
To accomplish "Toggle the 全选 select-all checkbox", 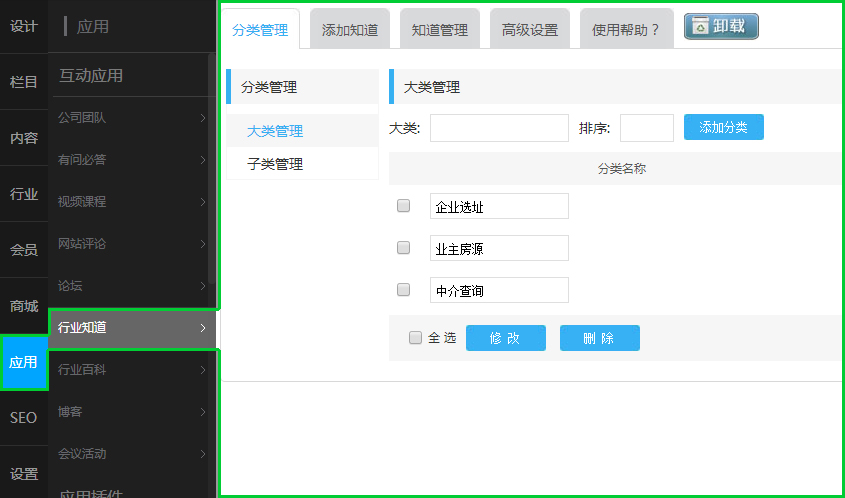I will (416, 338).
